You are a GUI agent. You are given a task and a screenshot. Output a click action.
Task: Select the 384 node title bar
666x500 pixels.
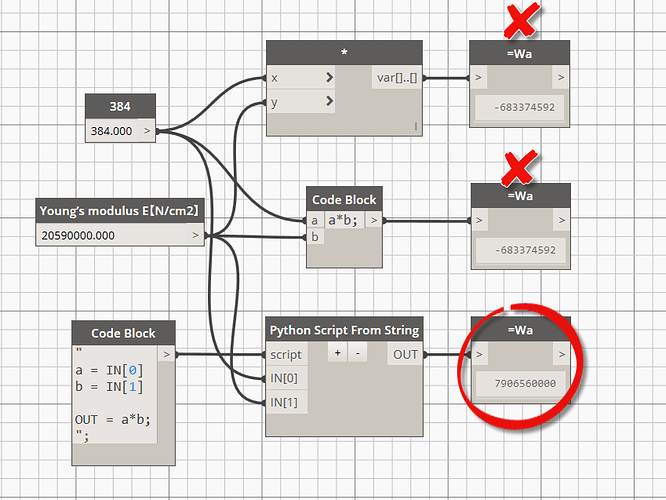[x=120, y=106]
